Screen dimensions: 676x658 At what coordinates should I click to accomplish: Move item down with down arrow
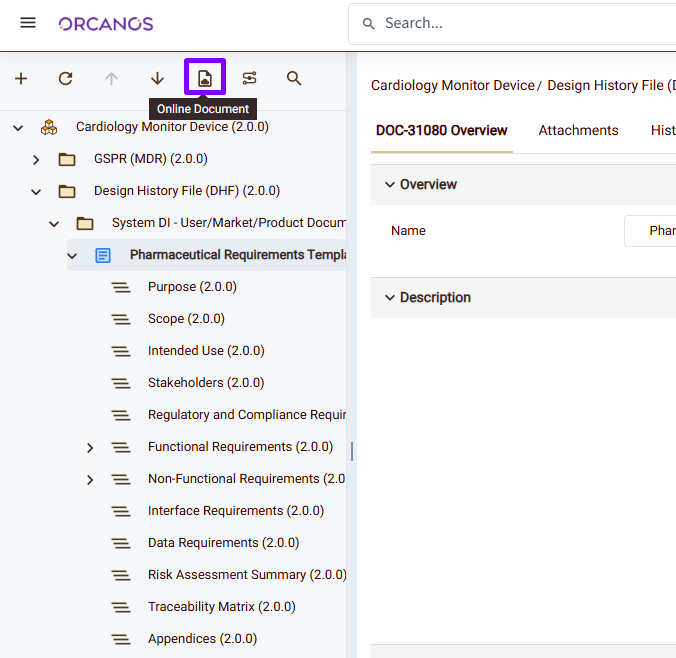(x=157, y=78)
